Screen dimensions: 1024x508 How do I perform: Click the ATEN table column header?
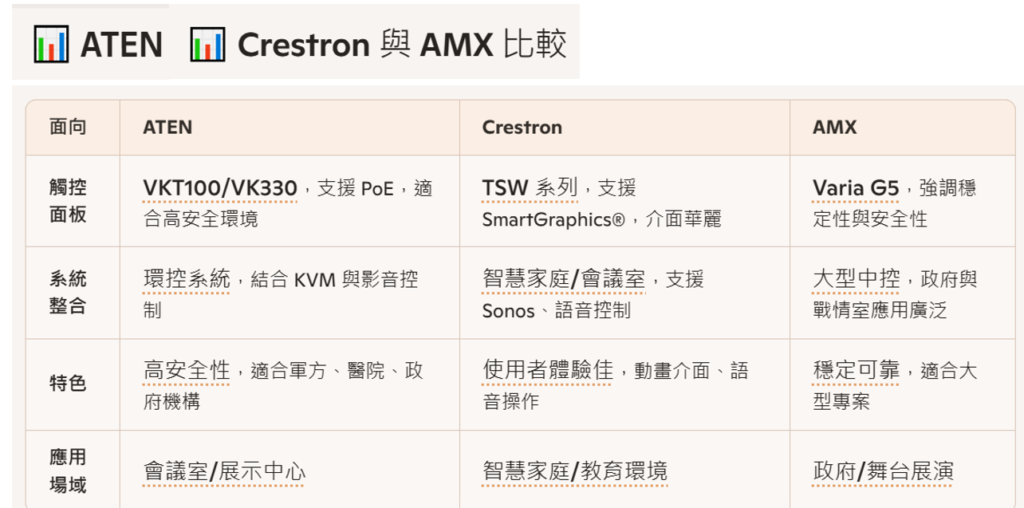click(167, 127)
